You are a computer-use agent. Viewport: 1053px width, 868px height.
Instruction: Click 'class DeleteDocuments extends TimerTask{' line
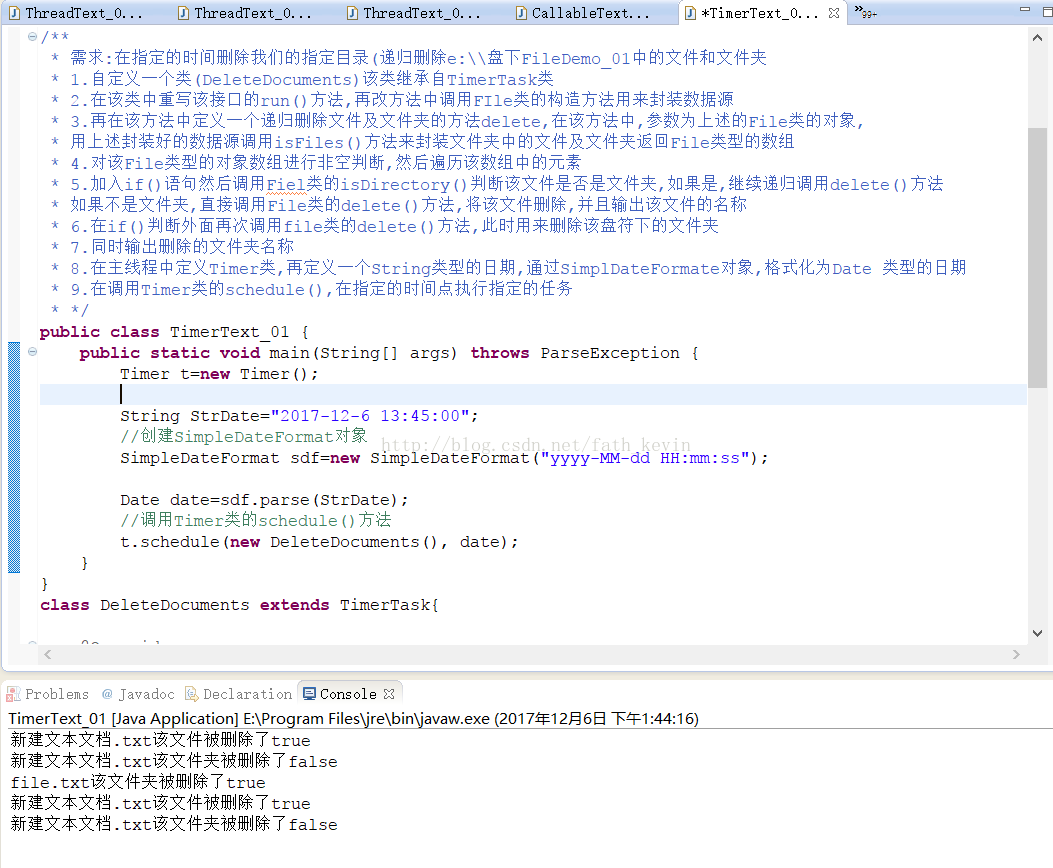(x=239, y=605)
